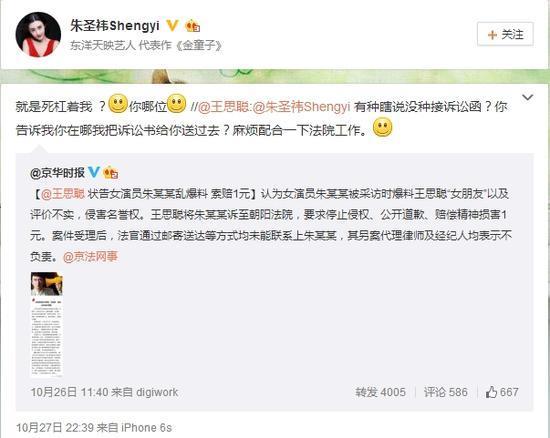
Task: Open the @朱圣祎Shengyi mention in the repost text
Action: 301,107
